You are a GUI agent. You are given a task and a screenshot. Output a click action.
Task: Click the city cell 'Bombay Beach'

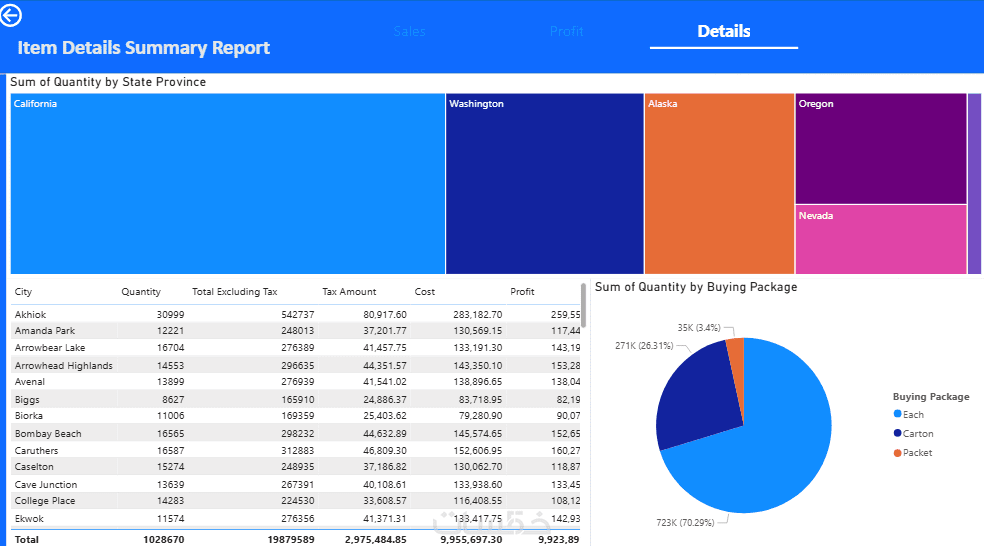(x=48, y=434)
